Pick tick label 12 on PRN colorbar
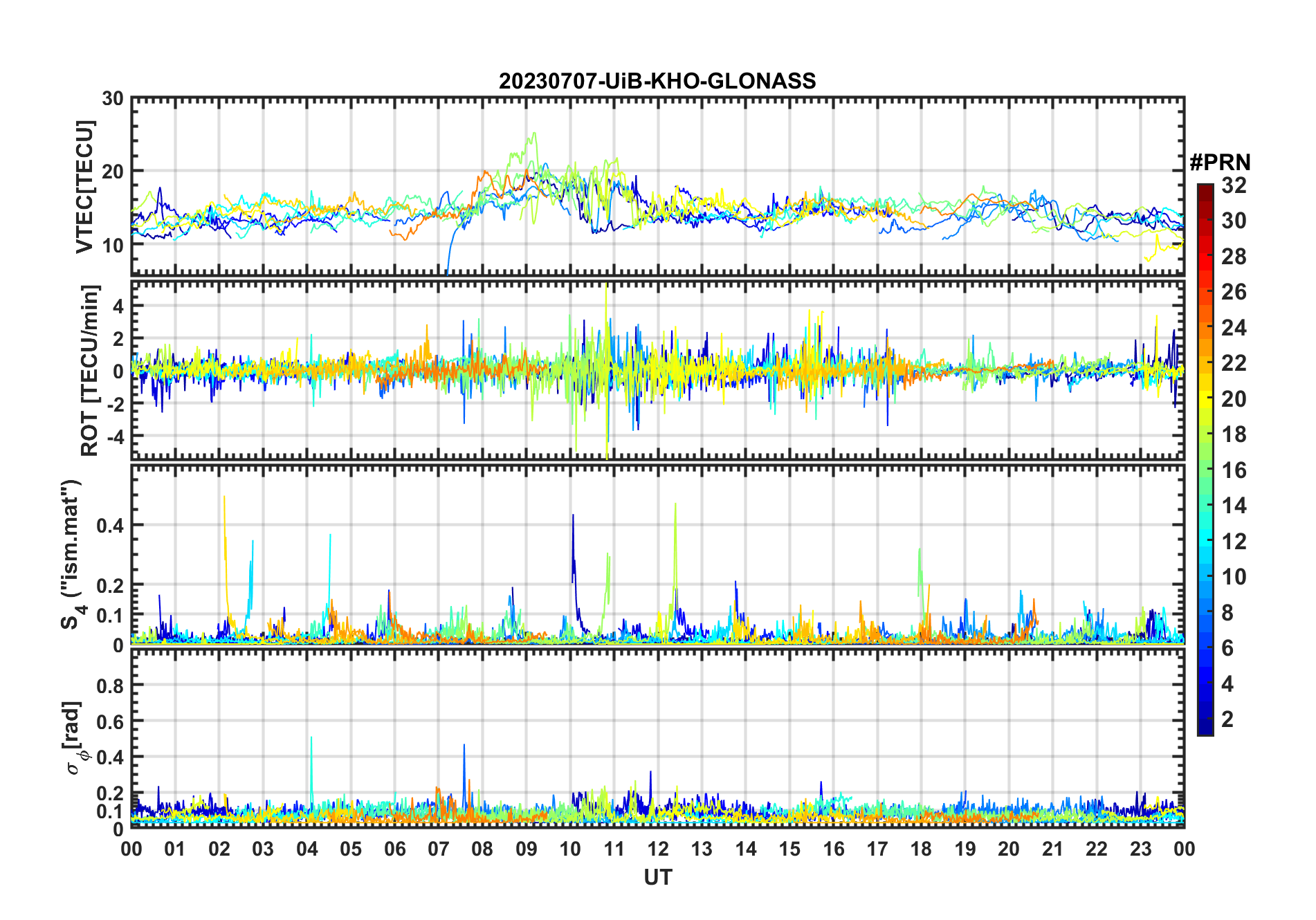Image resolution: width=1316 pixels, height=920 pixels. [x=1234, y=542]
